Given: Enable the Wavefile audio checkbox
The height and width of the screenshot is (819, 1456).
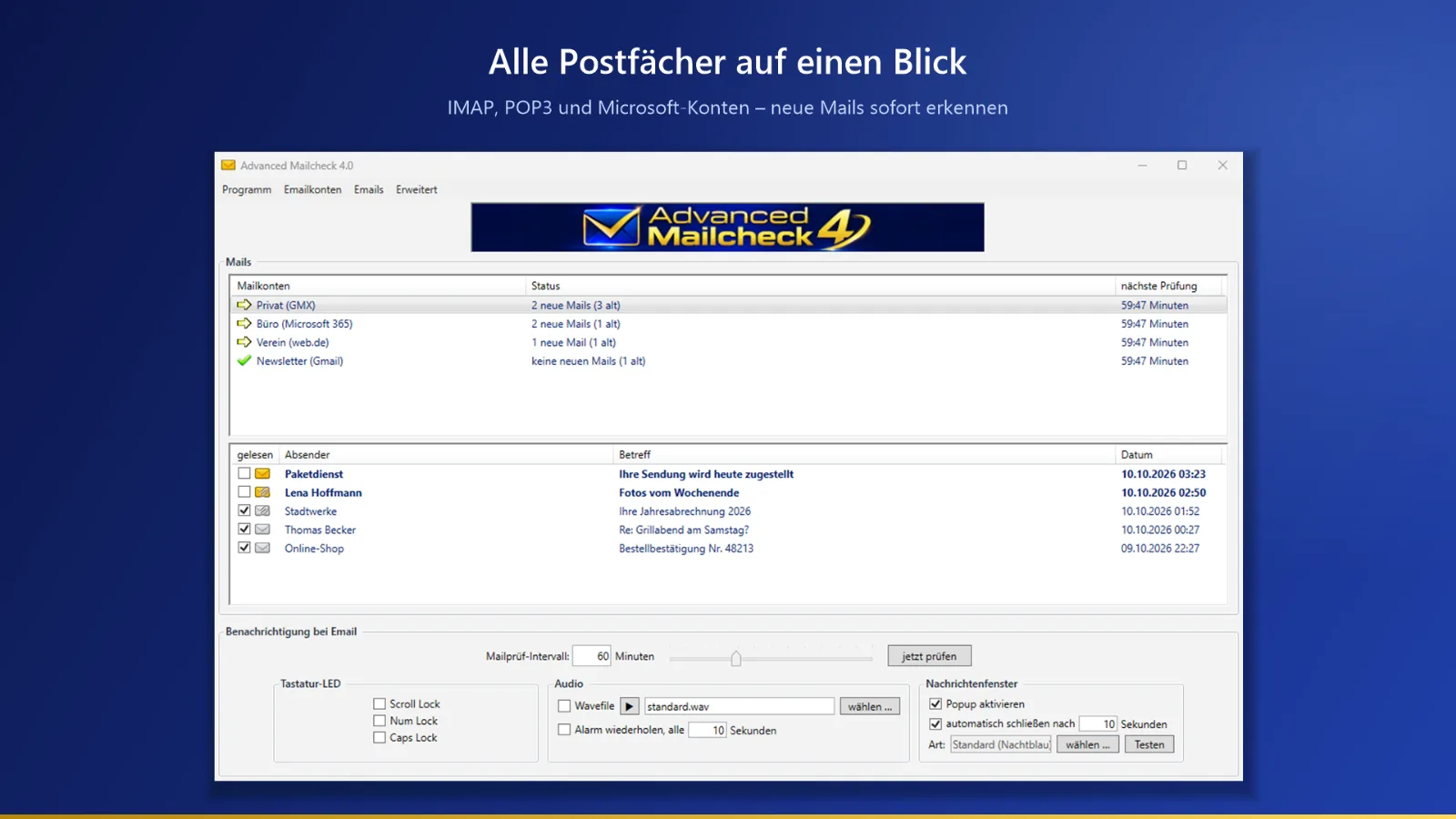Looking at the screenshot, I should pyautogui.click(x=564, y=705).
